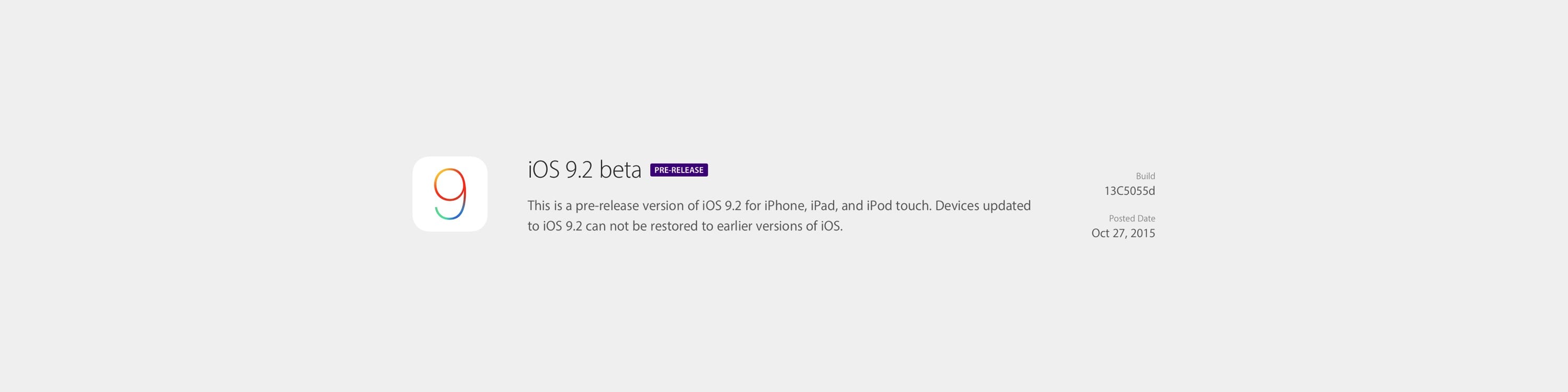Viewport: 1568px width, 392px height.
Task: Click the first line of description text
Action: coord(779,206)
